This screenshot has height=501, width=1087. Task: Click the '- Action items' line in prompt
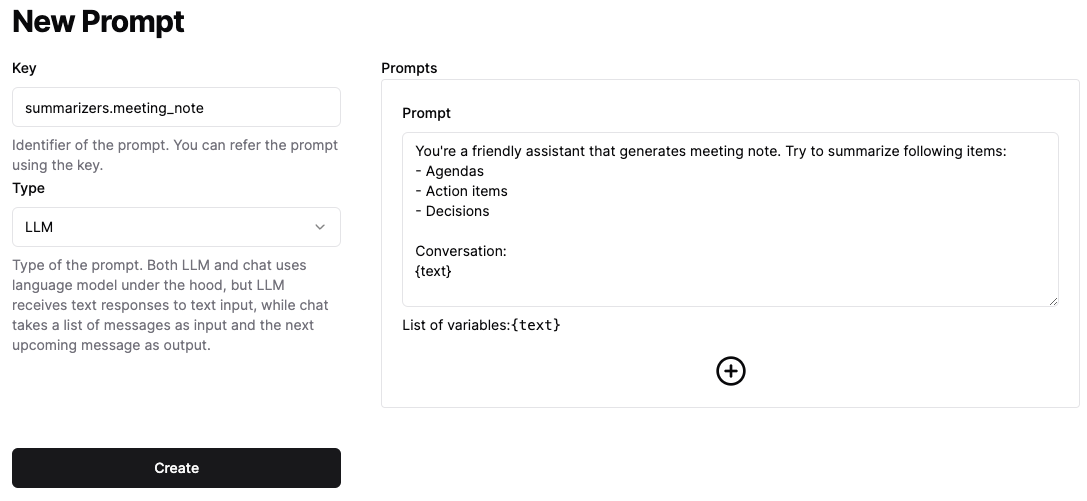point(461,191)
